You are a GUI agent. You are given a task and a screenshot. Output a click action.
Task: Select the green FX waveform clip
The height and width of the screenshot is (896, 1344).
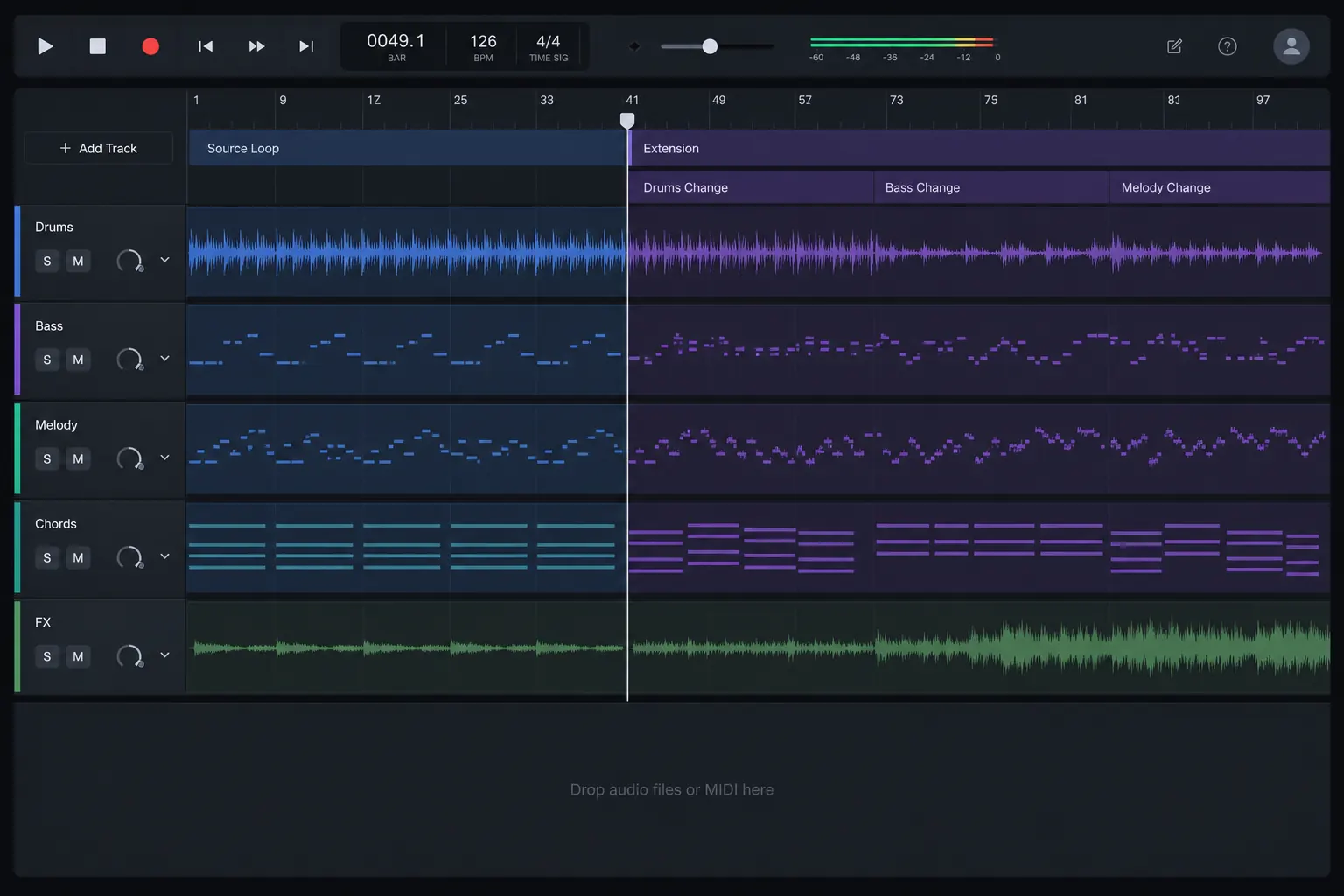point(759,647)
